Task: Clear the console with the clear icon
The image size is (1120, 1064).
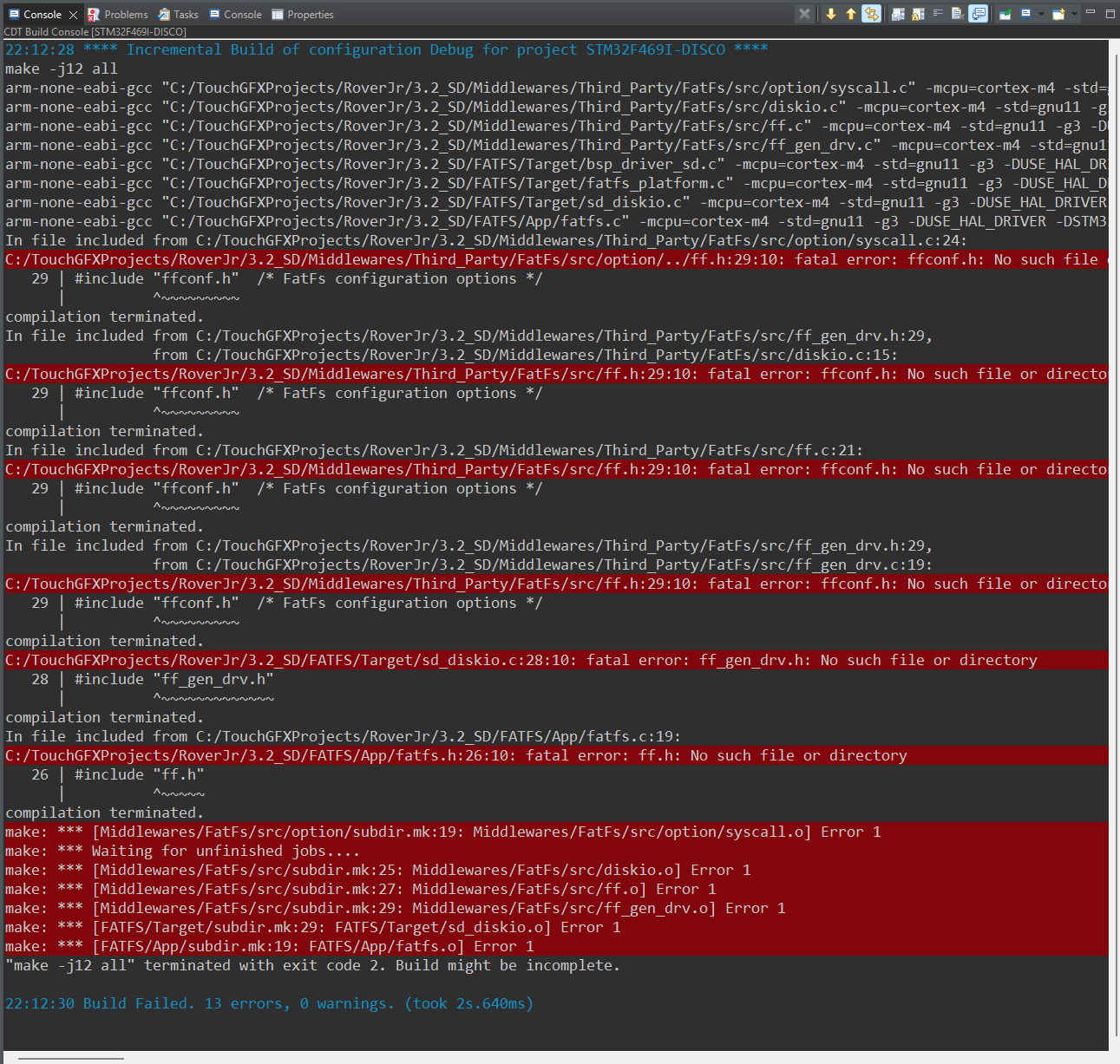Action: click(957, 14)
